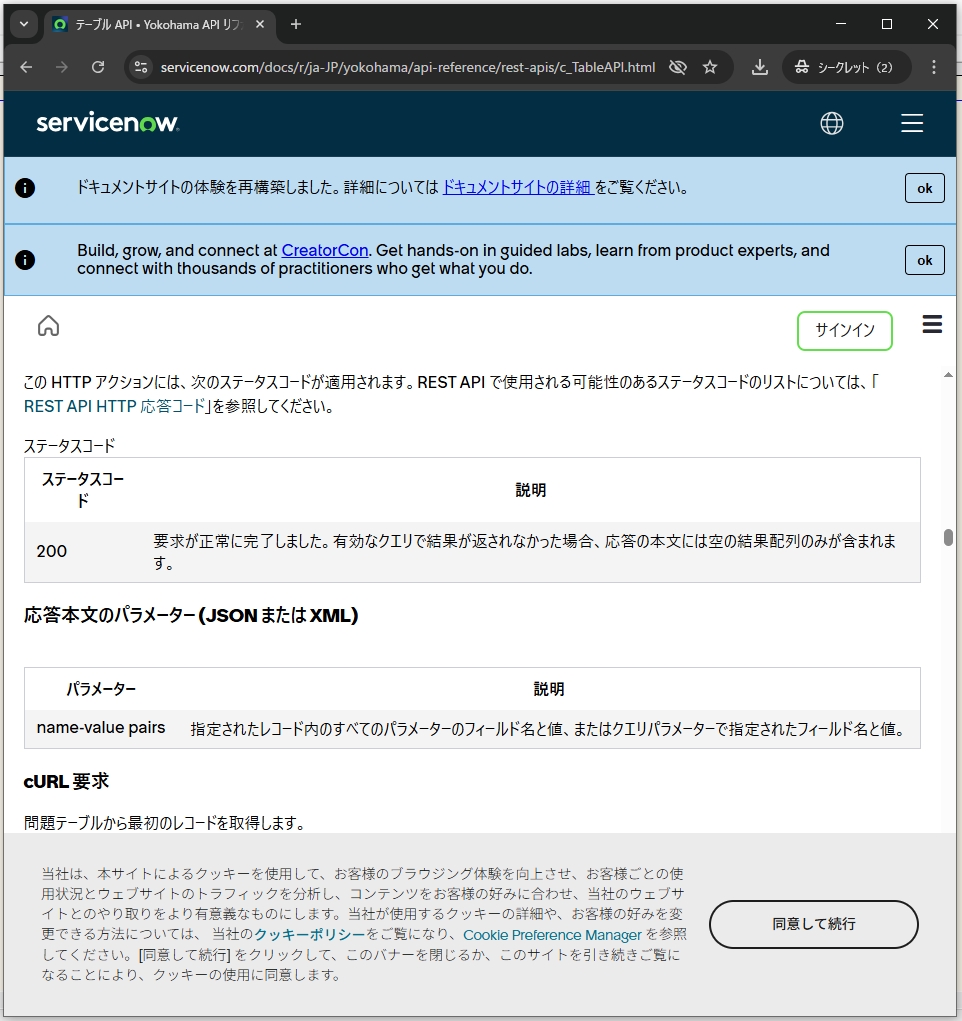Image resolution: width=962 pixels, height=1021 pixels.
Task: Bookmark this page with star icon
Action: [x=710, y=67]
